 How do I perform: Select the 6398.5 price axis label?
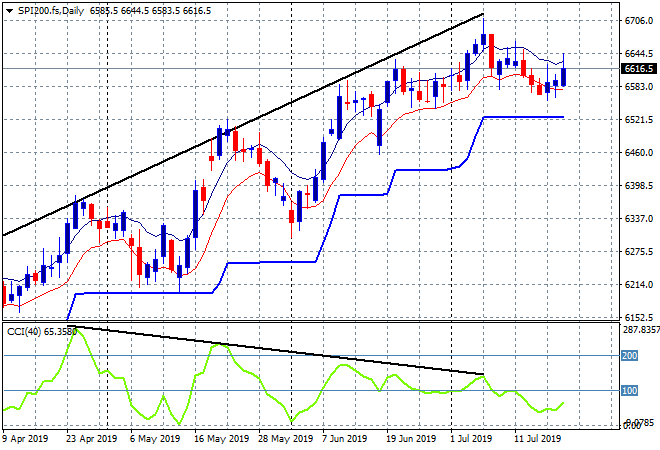639,186
